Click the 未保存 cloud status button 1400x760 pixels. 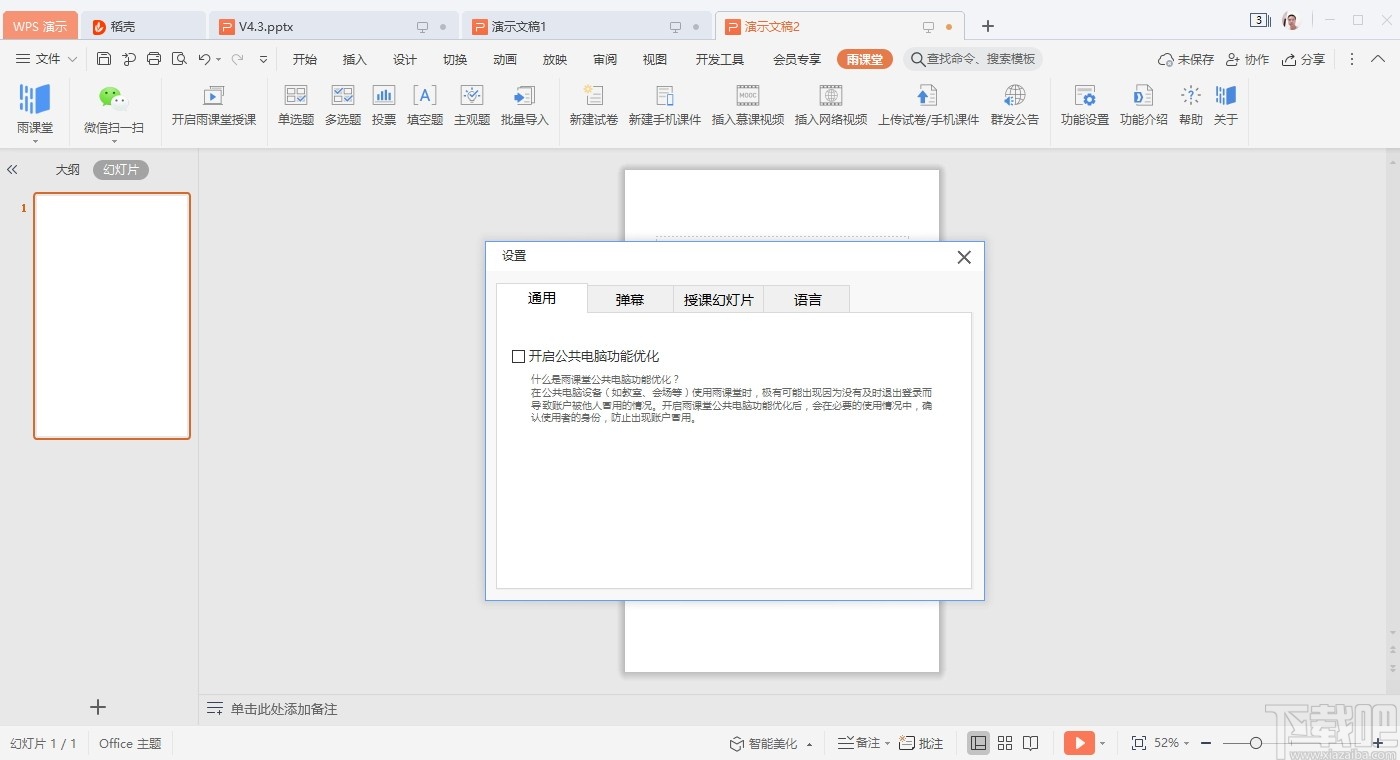tap(1186, 59)
